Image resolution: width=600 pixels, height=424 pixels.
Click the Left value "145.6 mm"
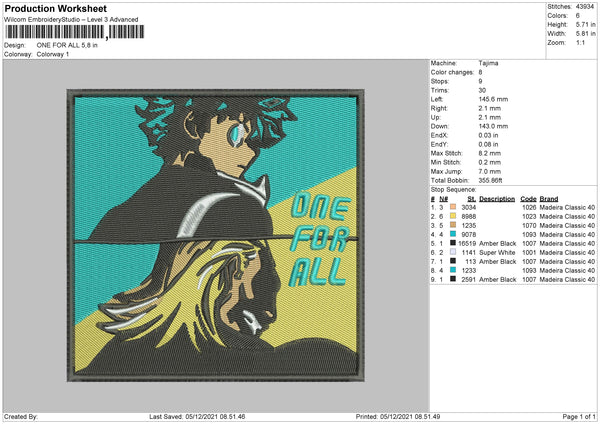click(493, 99)
